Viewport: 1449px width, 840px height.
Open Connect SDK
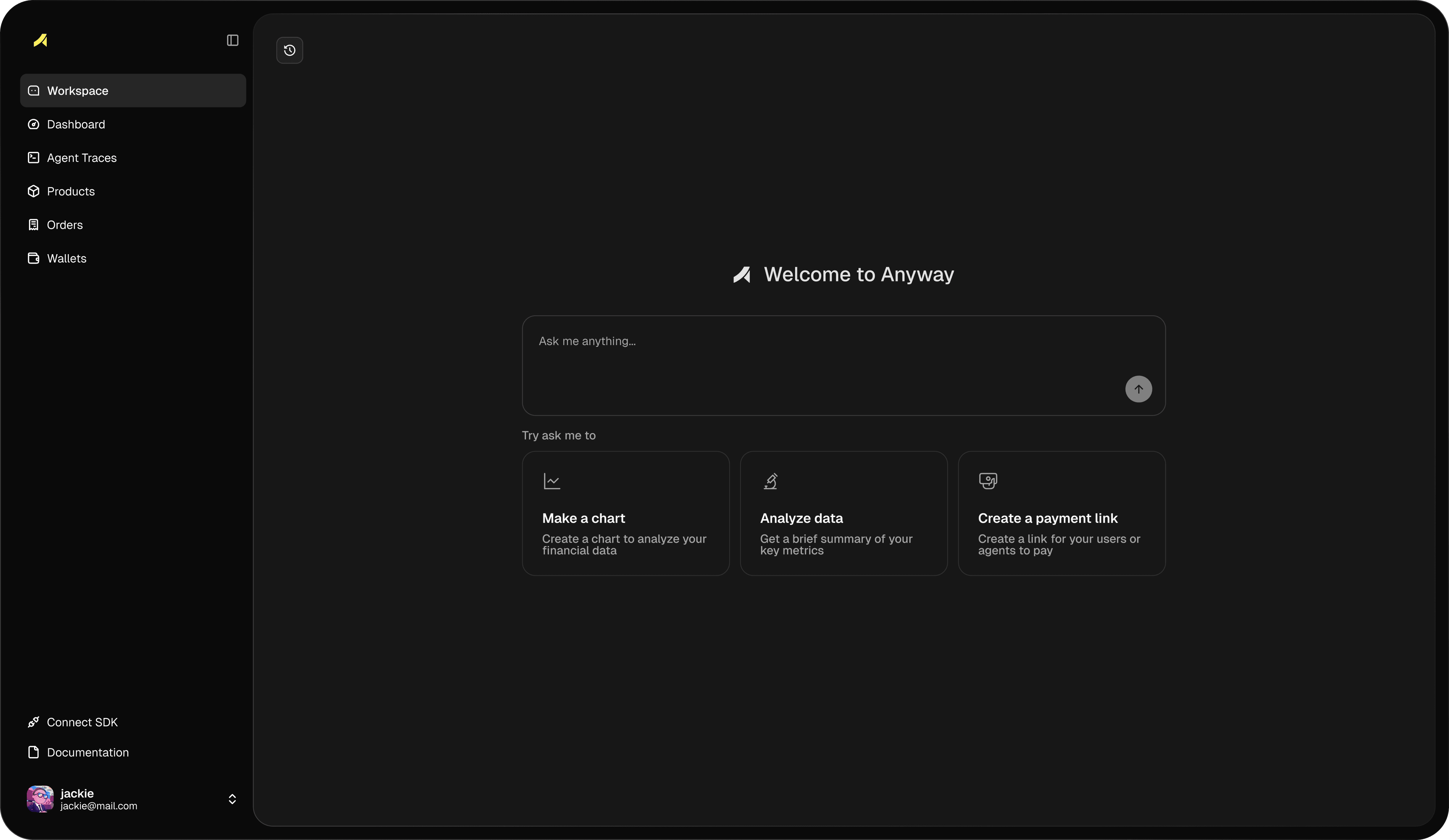82,722
